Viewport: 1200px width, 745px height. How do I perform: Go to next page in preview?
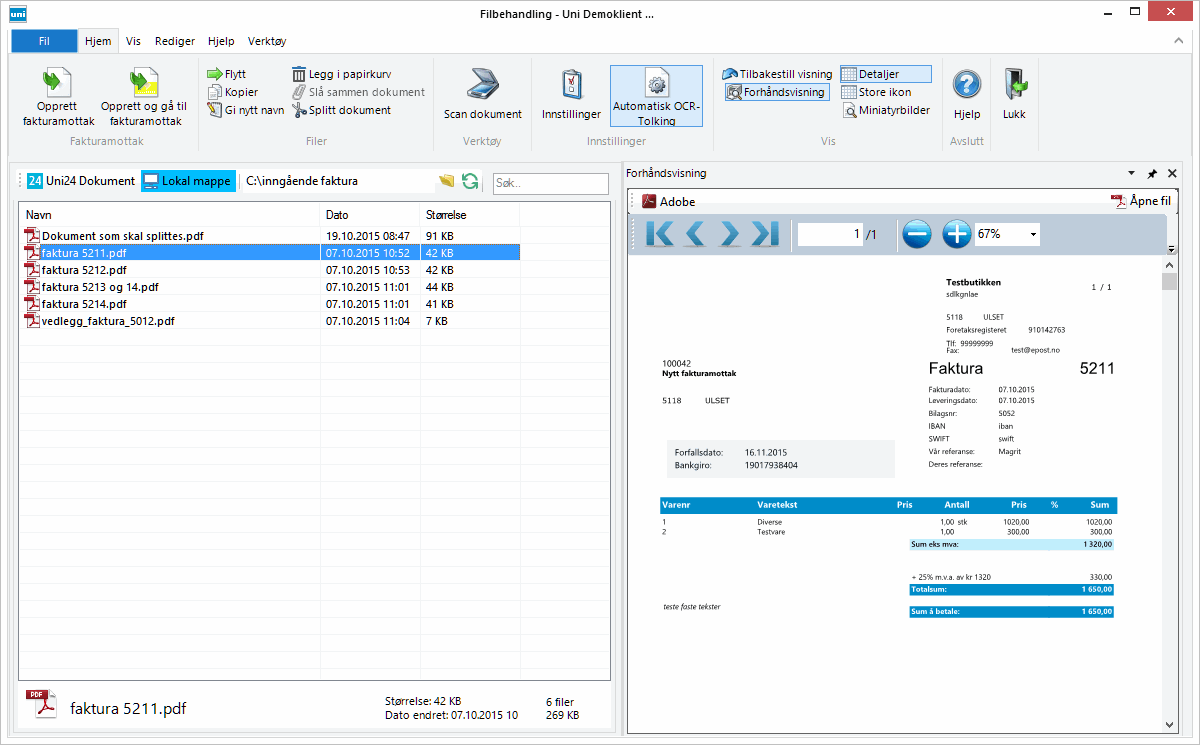point(729,234)
